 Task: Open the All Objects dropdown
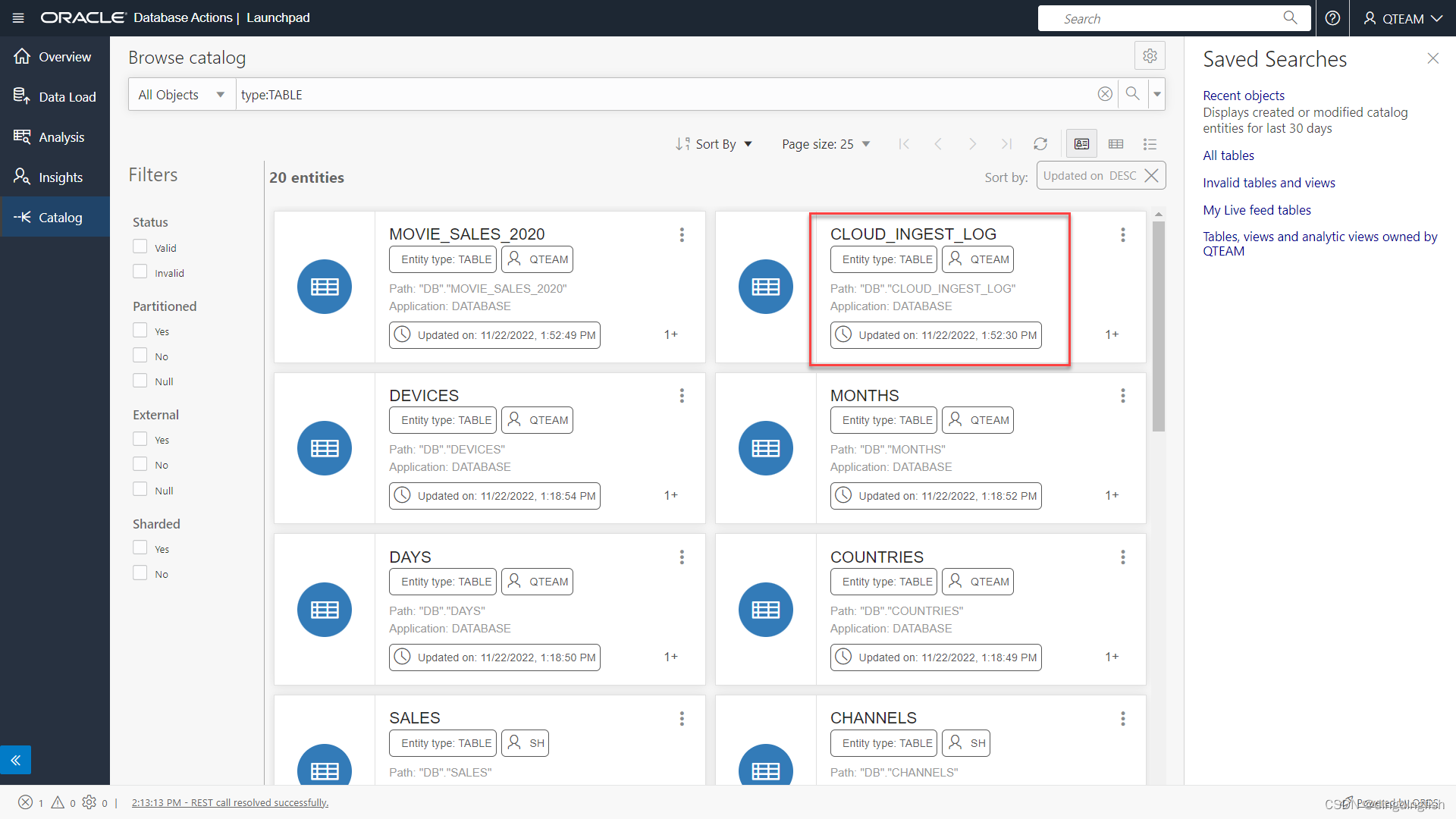(180, 94)
